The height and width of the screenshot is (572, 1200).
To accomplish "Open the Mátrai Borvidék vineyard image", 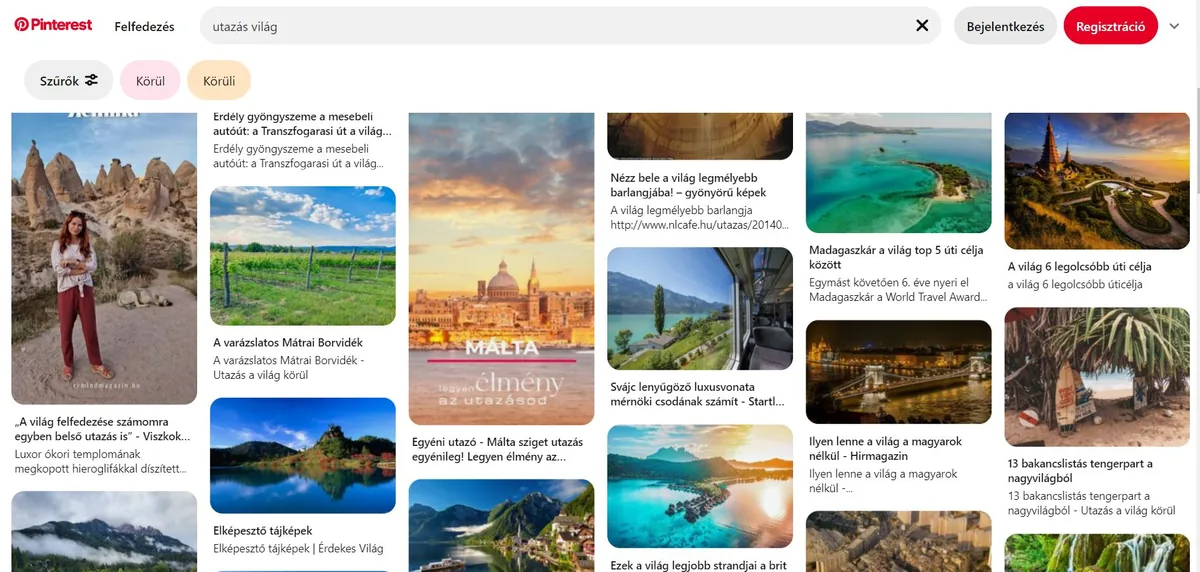I will click(303, 256).
